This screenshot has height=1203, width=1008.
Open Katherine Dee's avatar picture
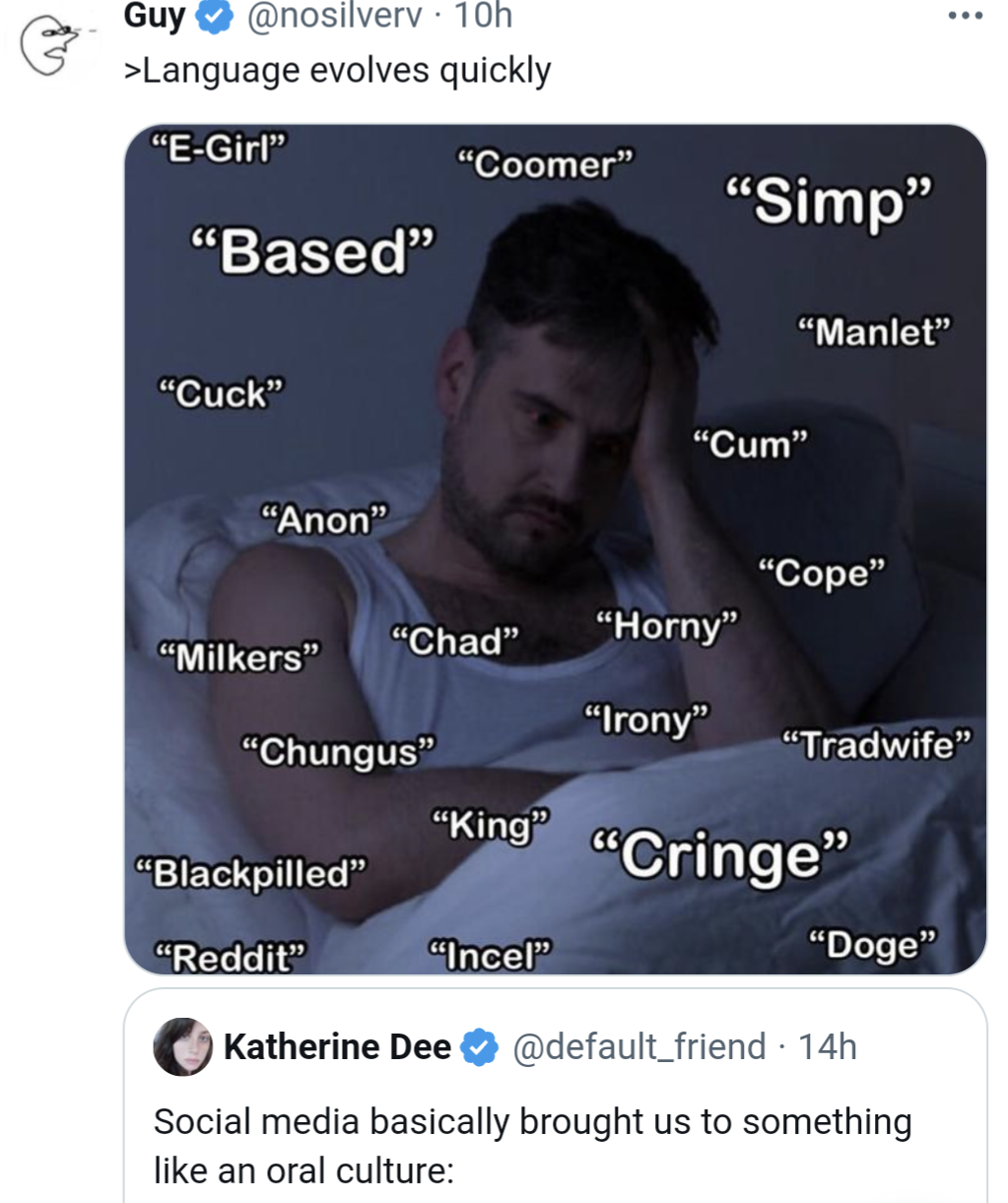182,1046
